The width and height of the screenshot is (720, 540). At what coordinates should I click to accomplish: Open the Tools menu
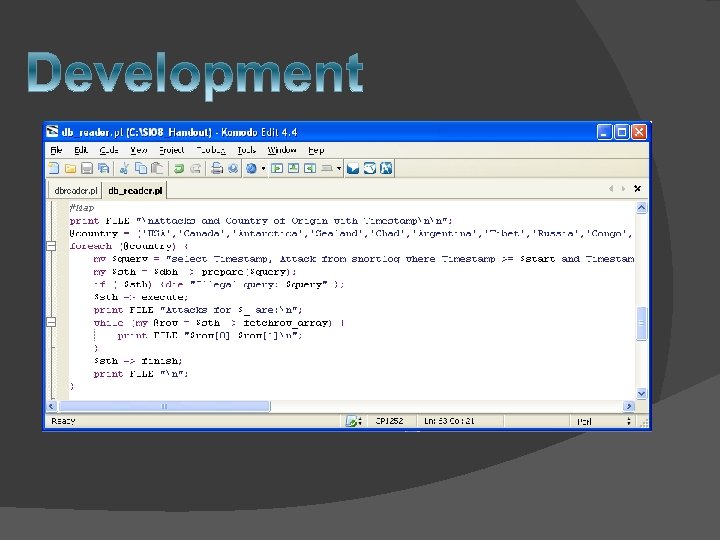pos(246,150)
